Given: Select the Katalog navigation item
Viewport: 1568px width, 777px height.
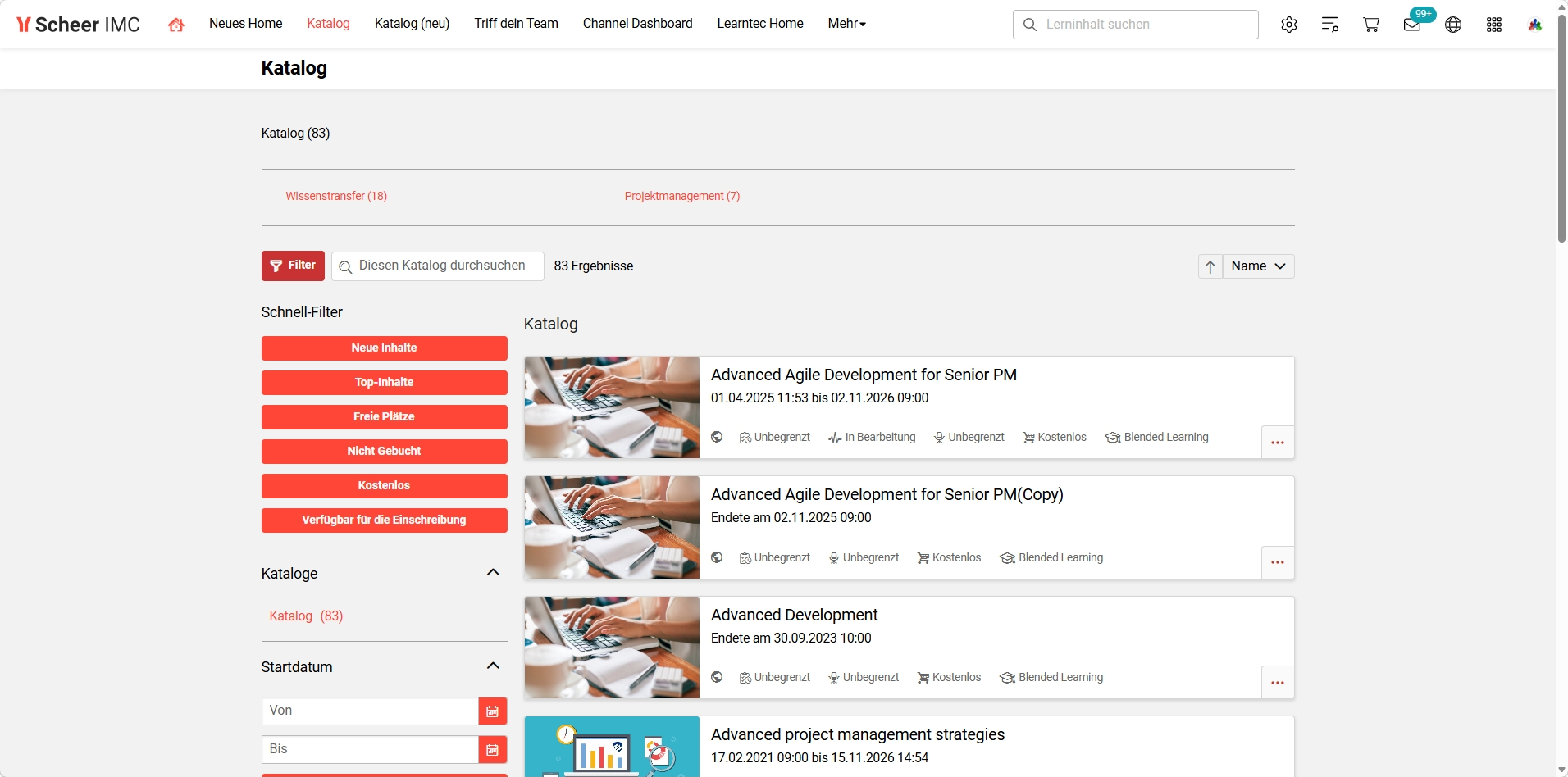Looking at the screenshot, I should pos(328,24).
